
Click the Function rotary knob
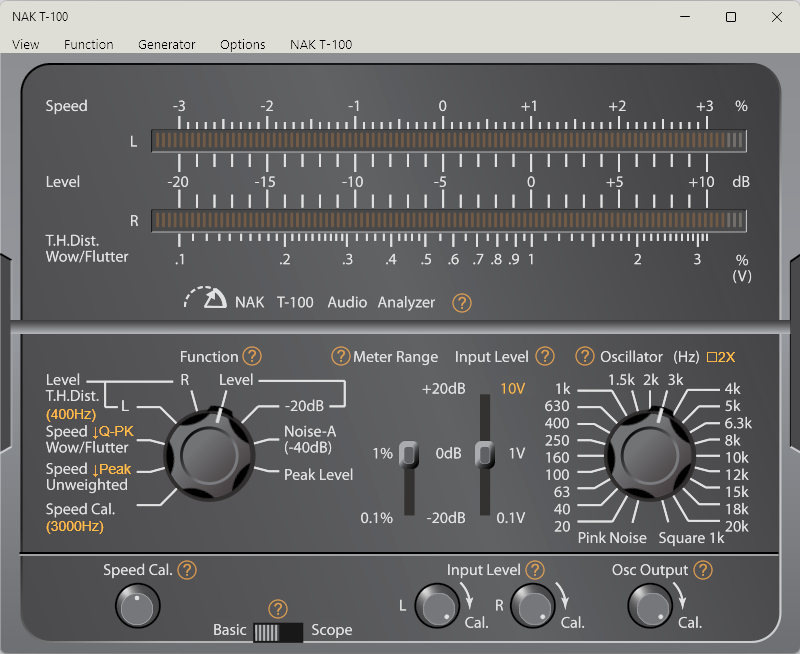coord(210,455)
